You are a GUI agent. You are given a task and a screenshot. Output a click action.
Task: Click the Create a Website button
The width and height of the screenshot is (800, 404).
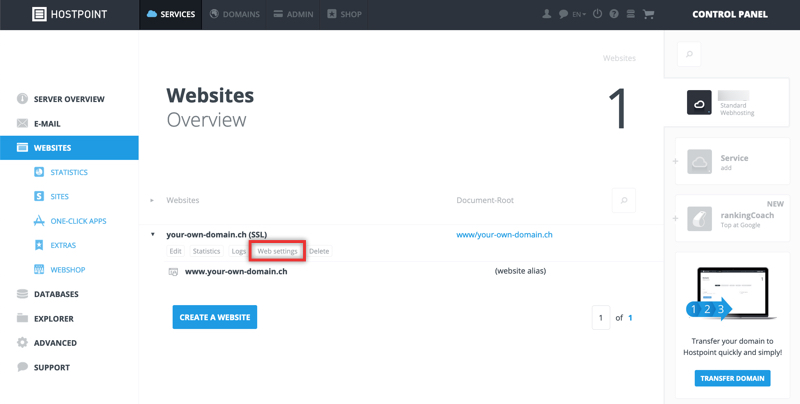point(215,317)
